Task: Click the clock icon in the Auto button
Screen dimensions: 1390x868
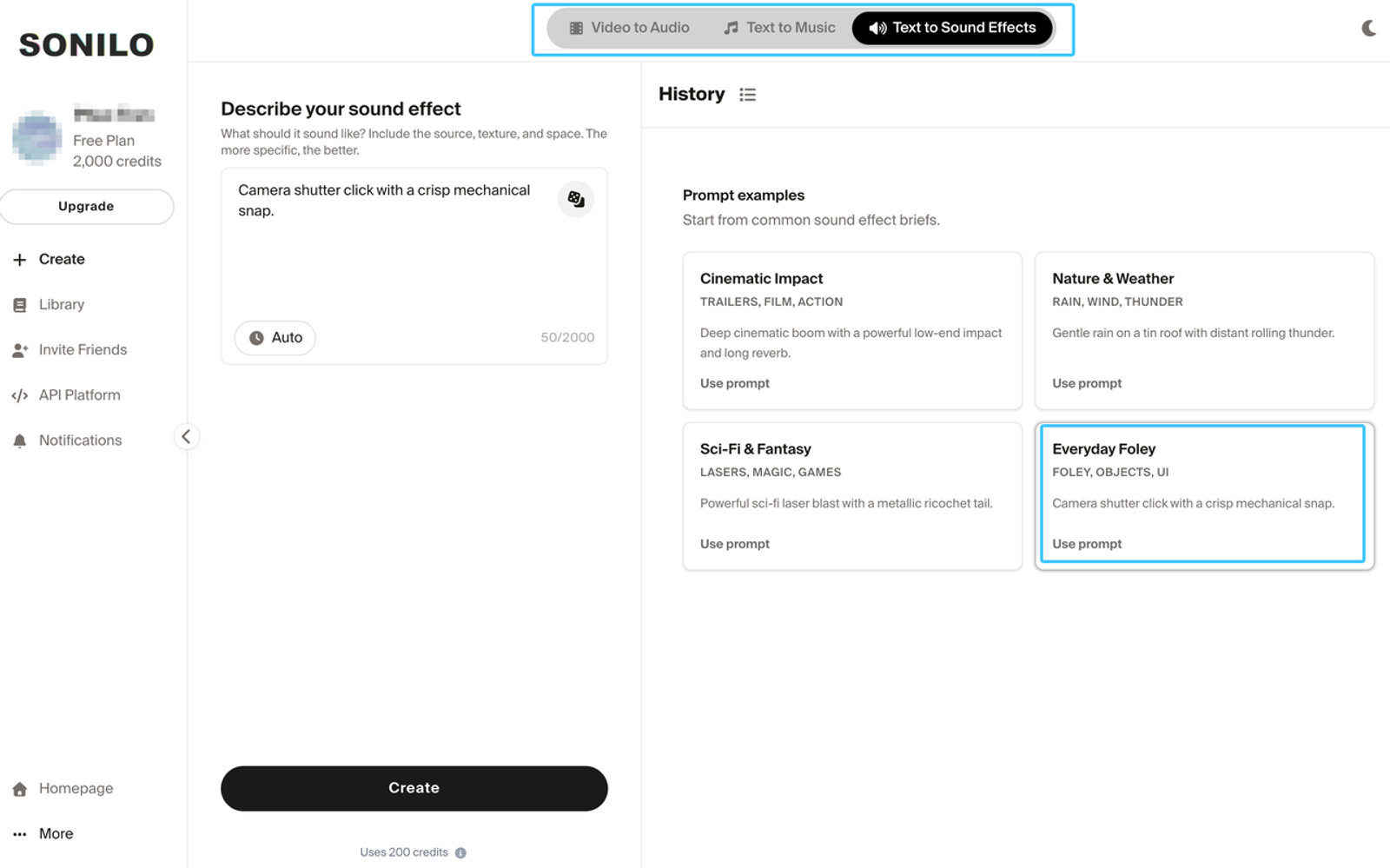Action: pos(256,338)
